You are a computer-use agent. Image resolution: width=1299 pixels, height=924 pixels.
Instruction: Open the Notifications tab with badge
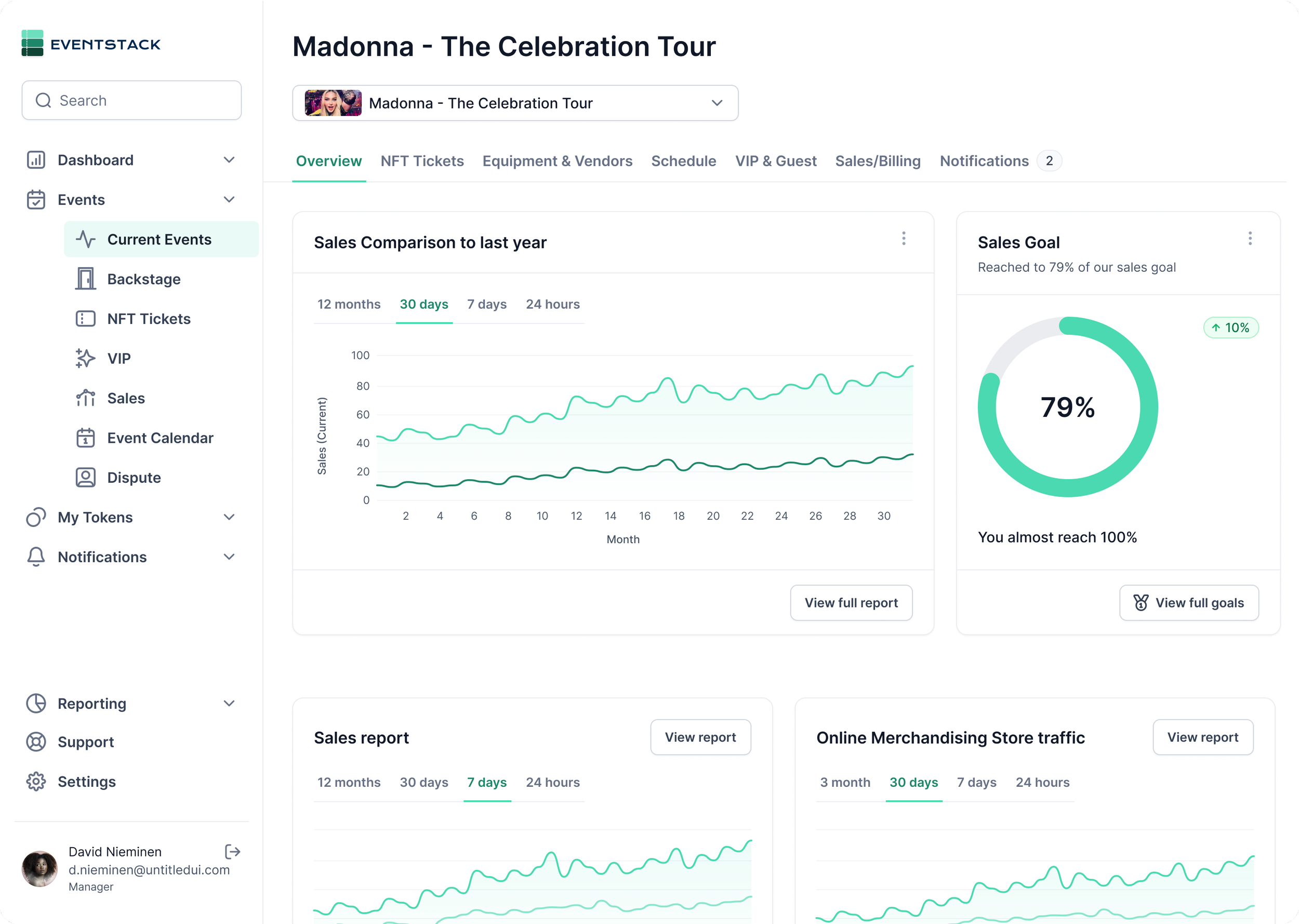pos(1000,162)
